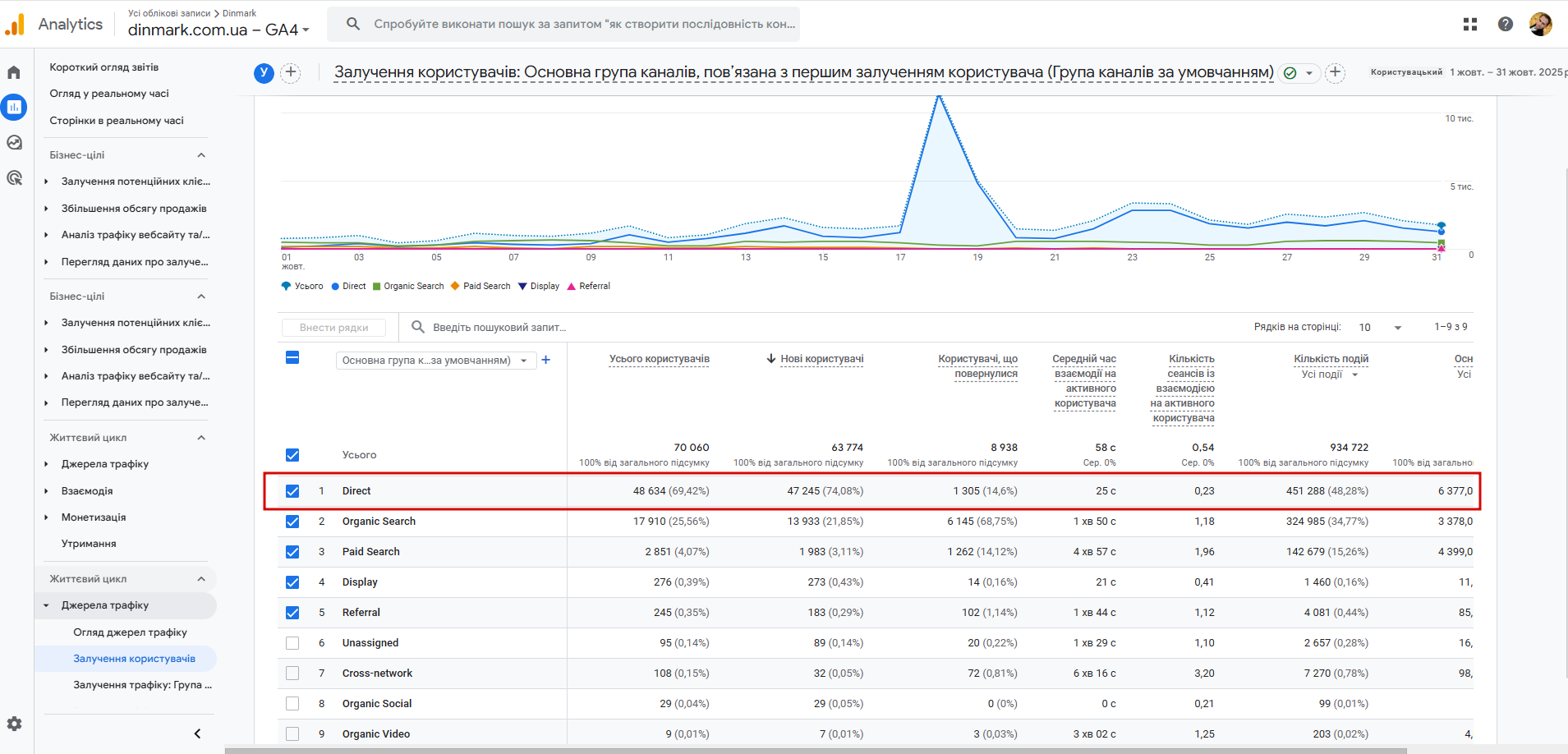
Task: Click the sort arrow on Нові користувачі
Action: (x=771, y=359)
